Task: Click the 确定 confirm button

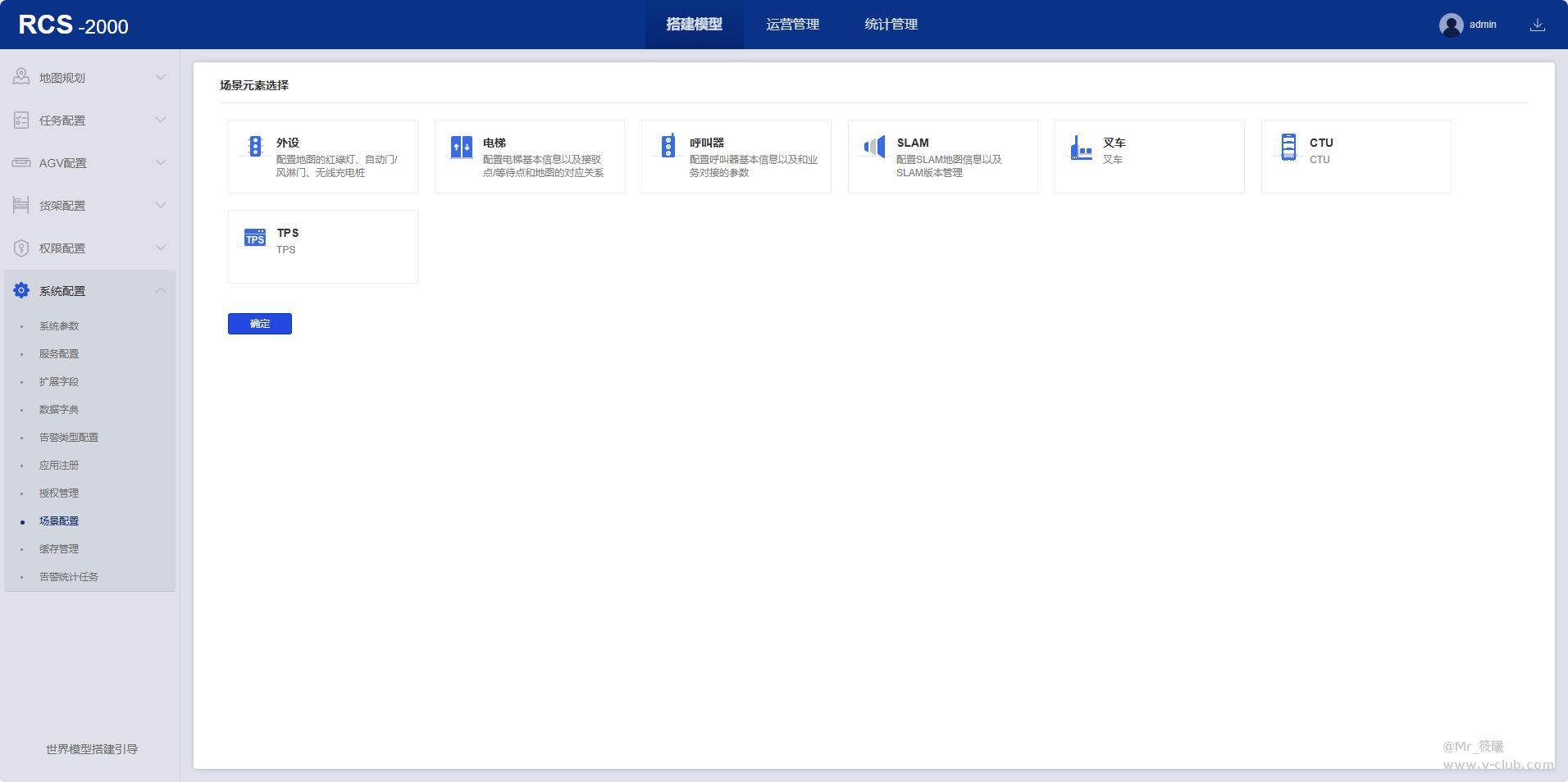Action: (259, 323)
